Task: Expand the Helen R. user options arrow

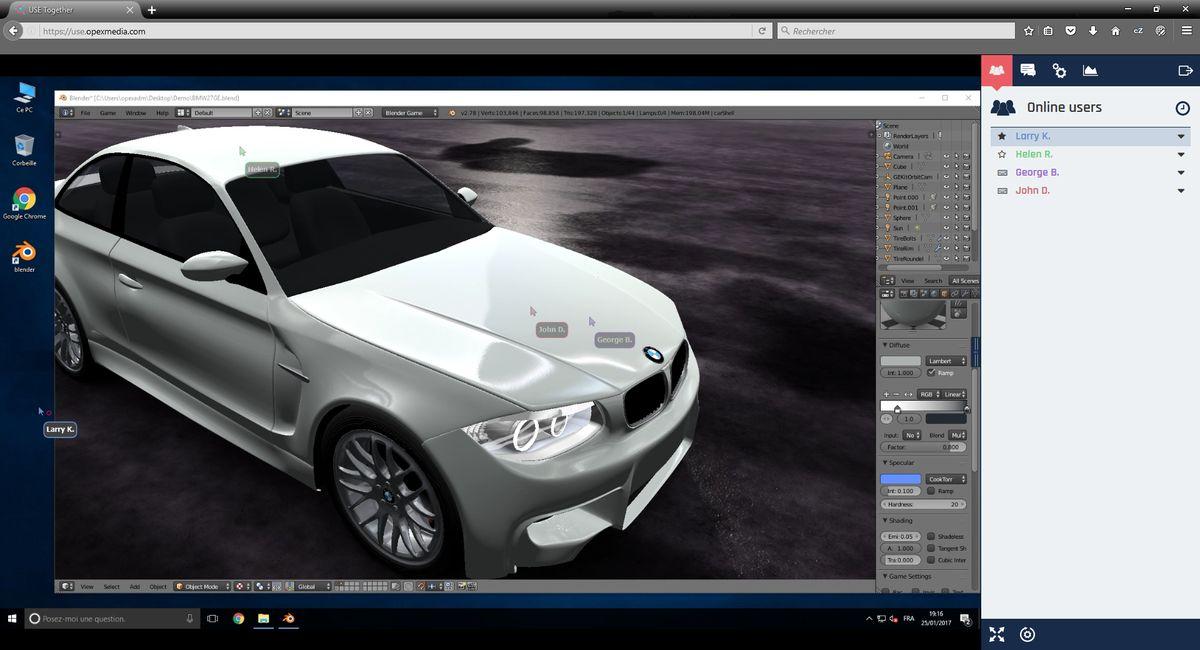Action: click(1181, 155)
